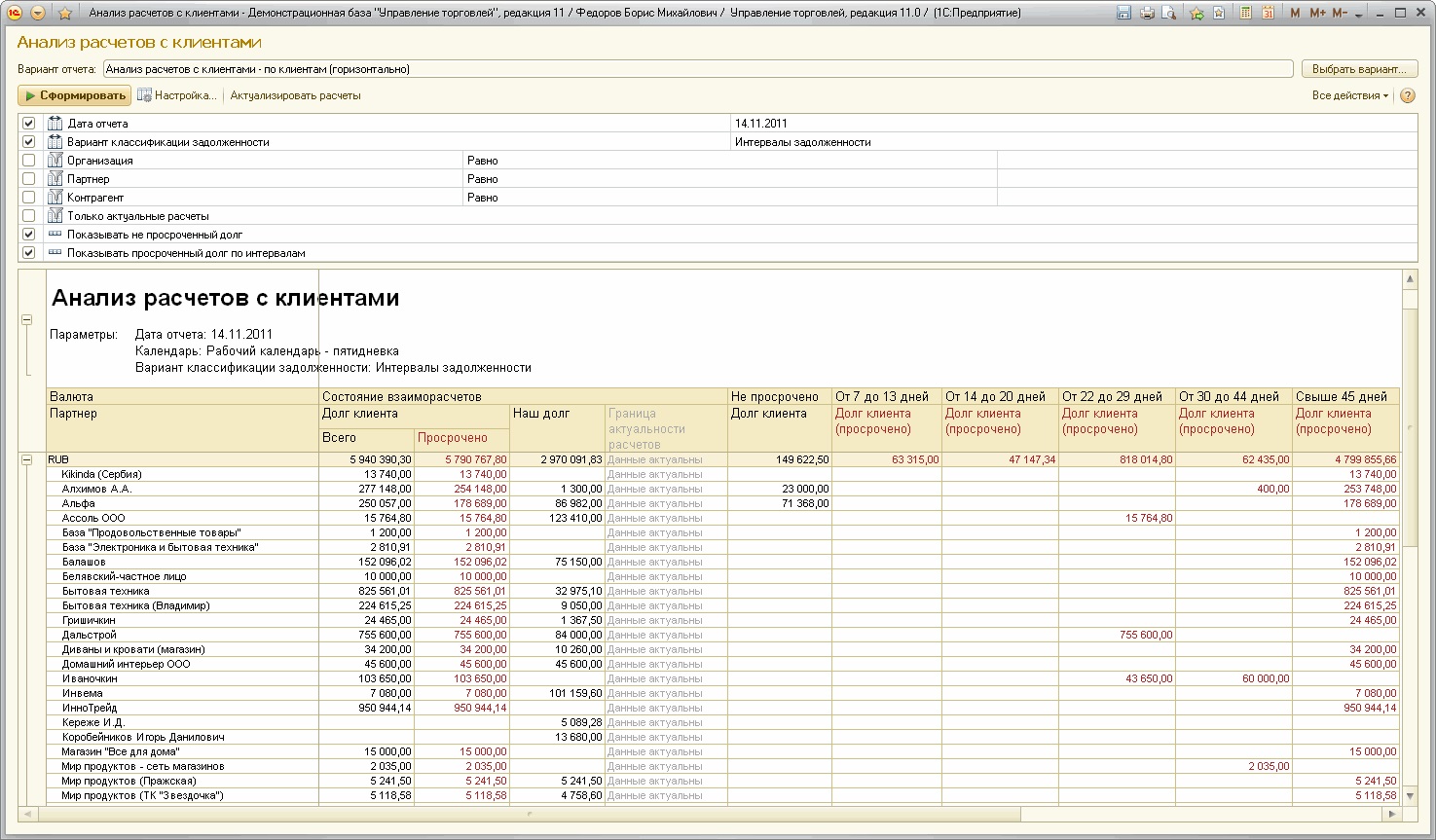Open the Все действия menu
Viewport: 1436px width, 840px height.
[1350, 95]
